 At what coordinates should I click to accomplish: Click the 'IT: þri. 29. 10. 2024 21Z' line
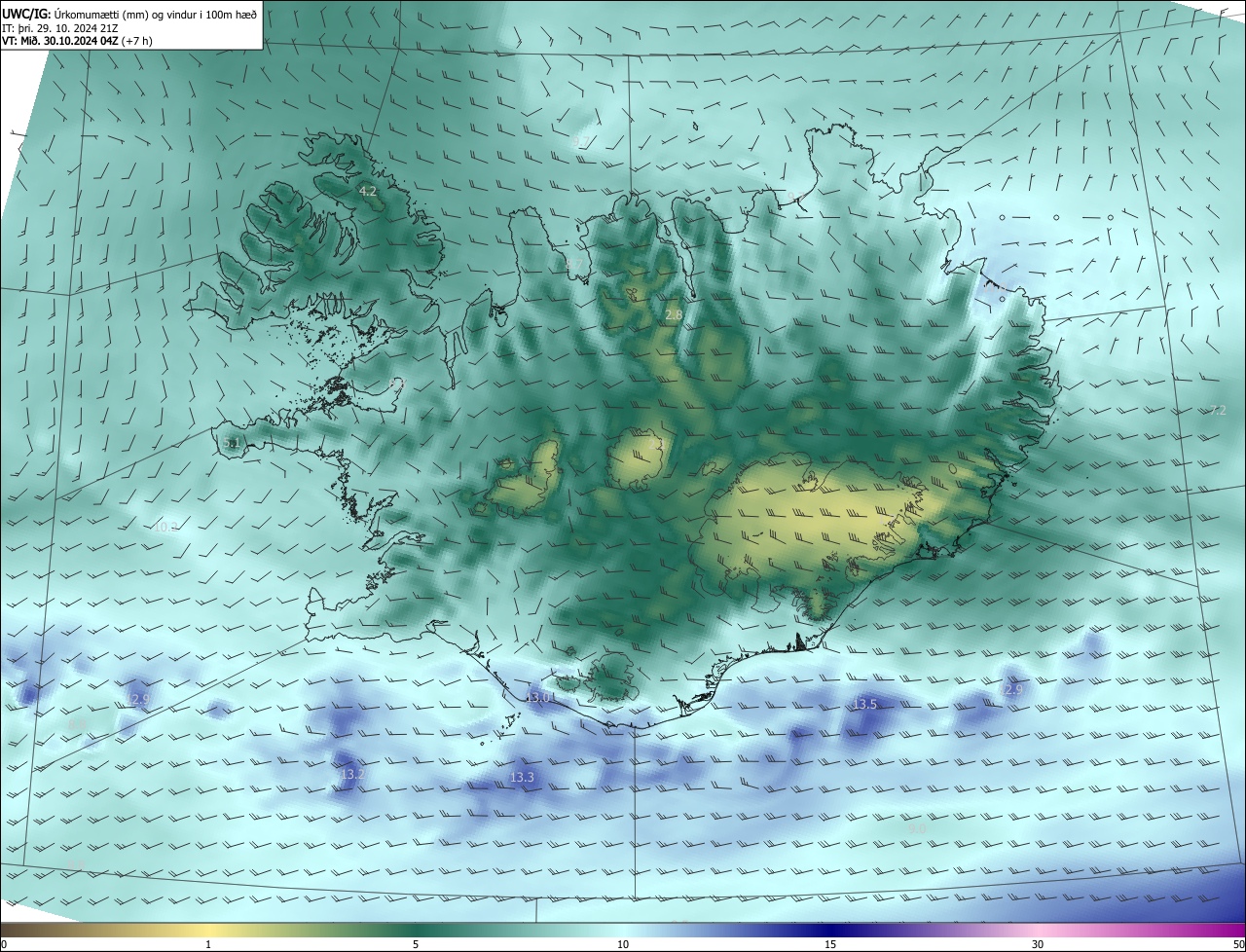(58, 28)
